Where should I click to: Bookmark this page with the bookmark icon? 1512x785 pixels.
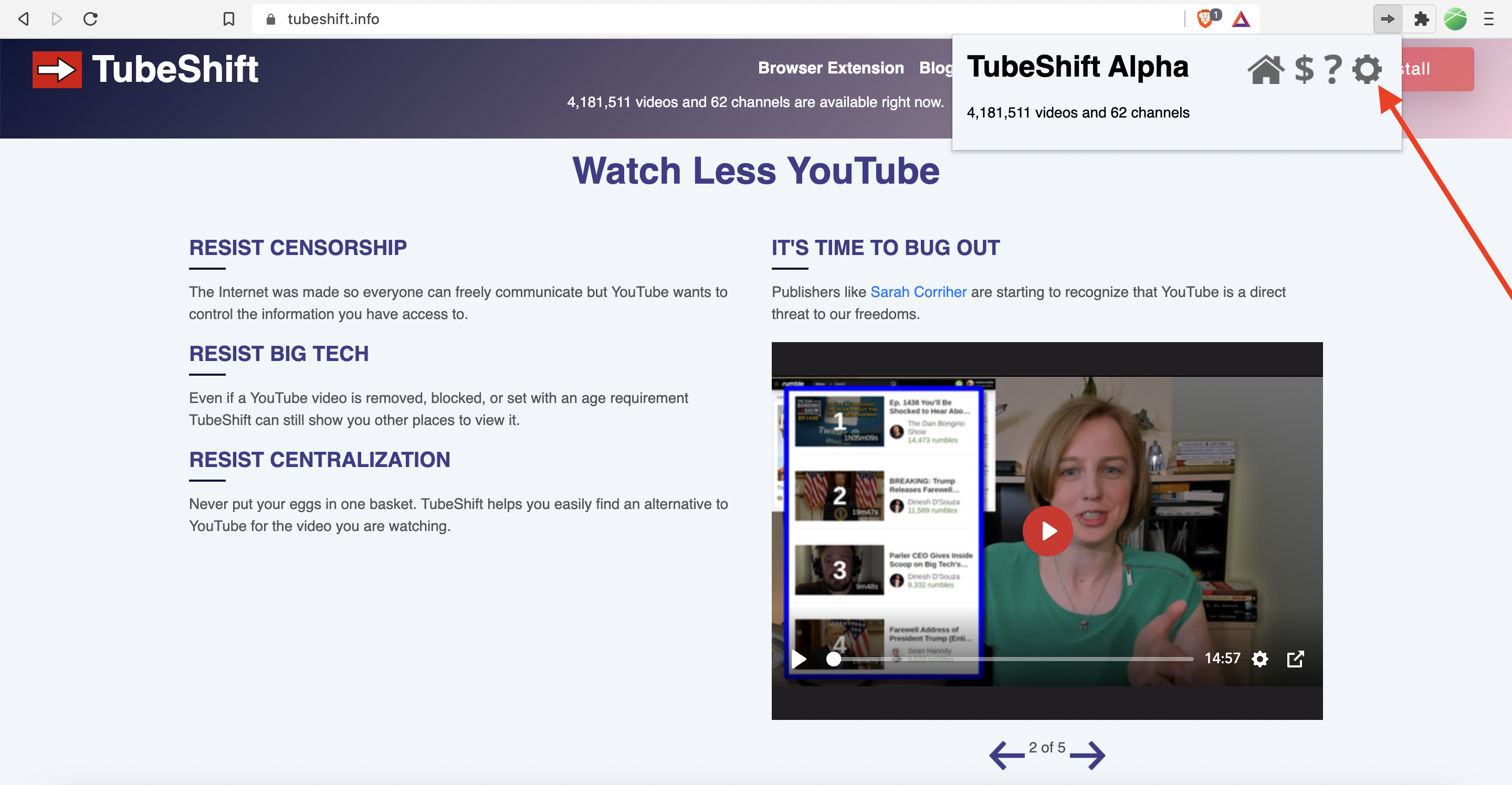pos(229,19)
